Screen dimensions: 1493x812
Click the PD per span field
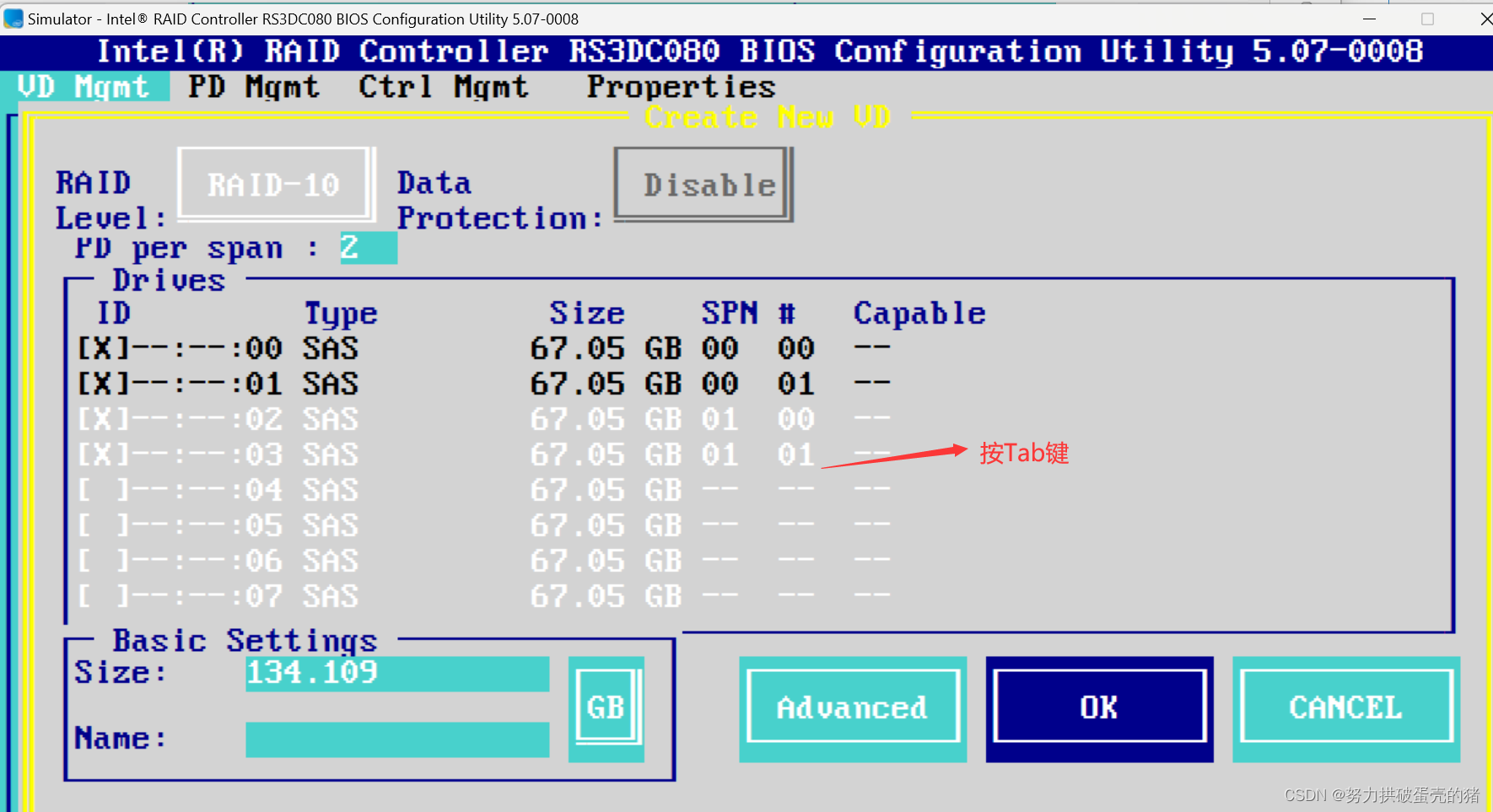369,248
